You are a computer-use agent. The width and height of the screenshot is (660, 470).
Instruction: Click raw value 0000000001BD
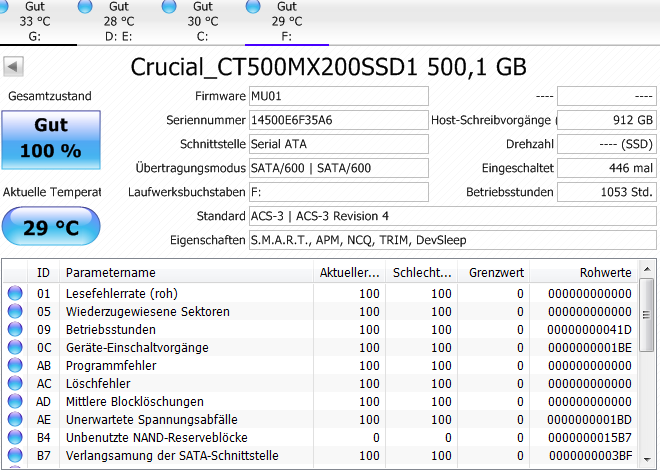coord(589,420)
